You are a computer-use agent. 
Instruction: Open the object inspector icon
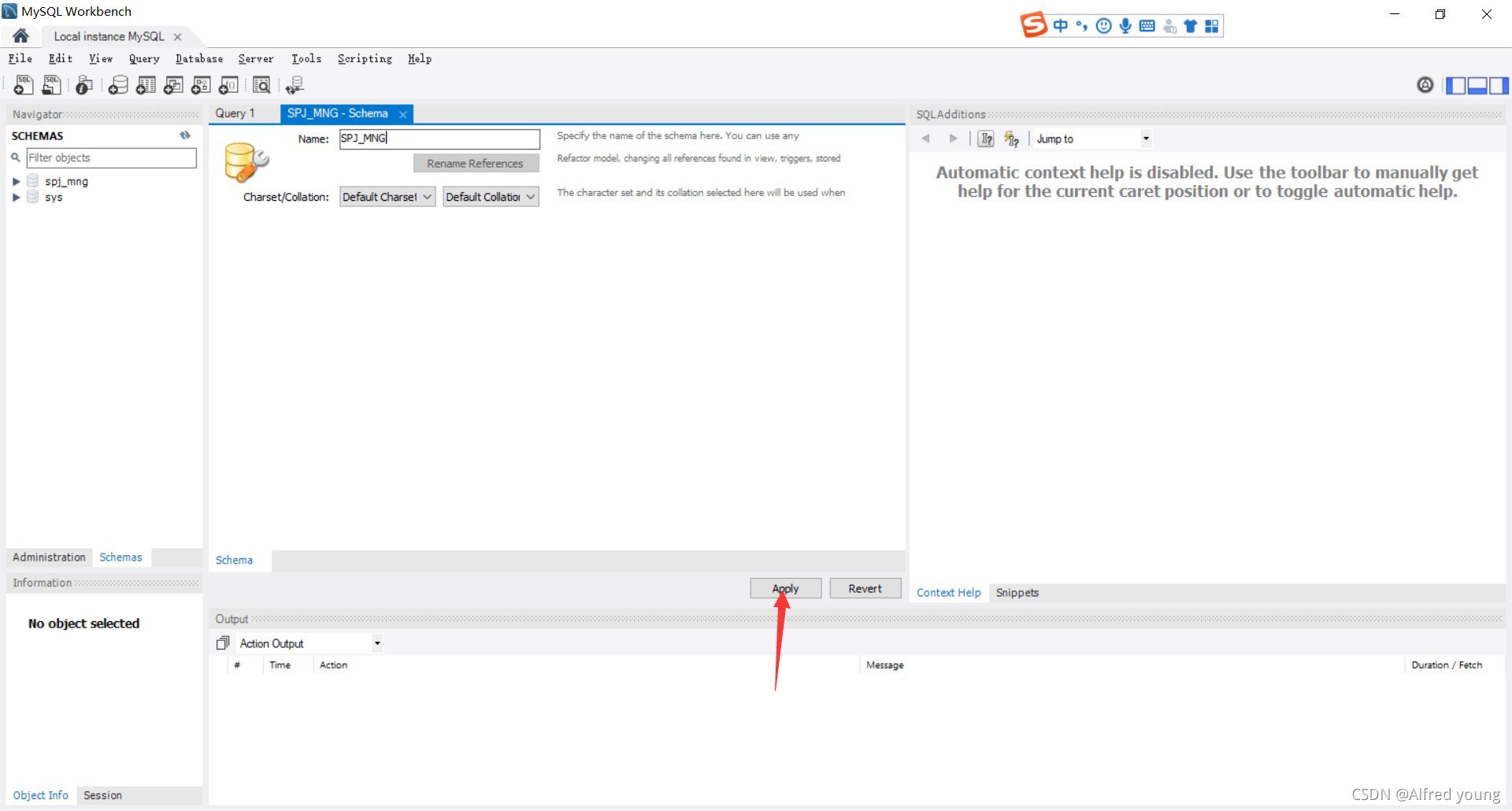(x=84, y=85)
